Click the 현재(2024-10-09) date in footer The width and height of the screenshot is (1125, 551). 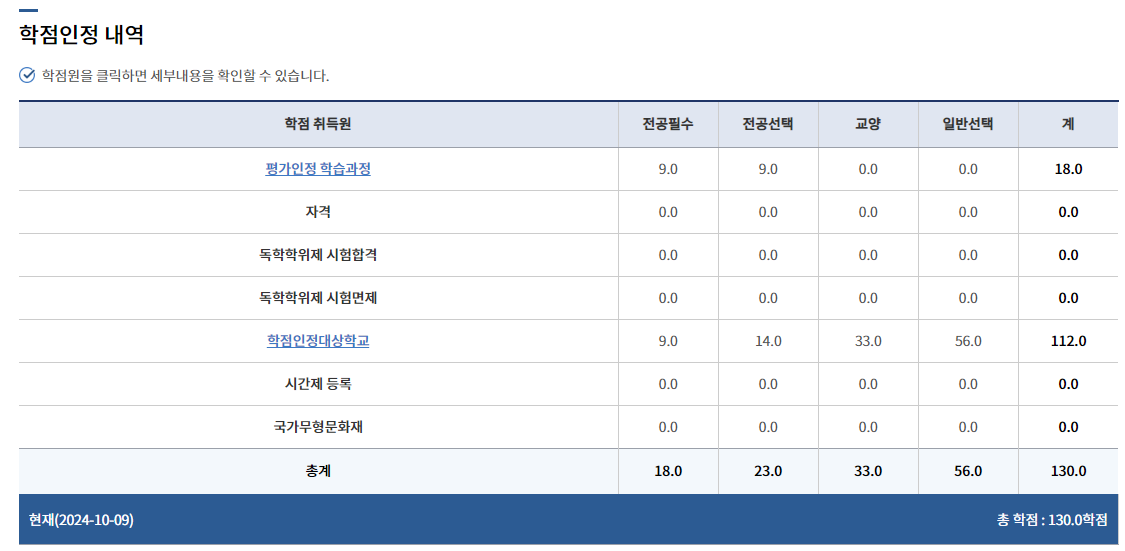(x=81, y=520)
